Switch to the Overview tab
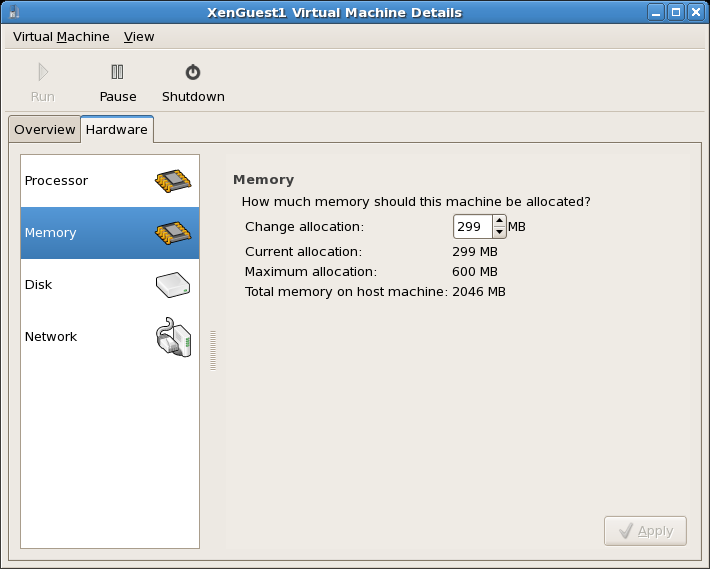710x569 pixels. pos(44,129)
